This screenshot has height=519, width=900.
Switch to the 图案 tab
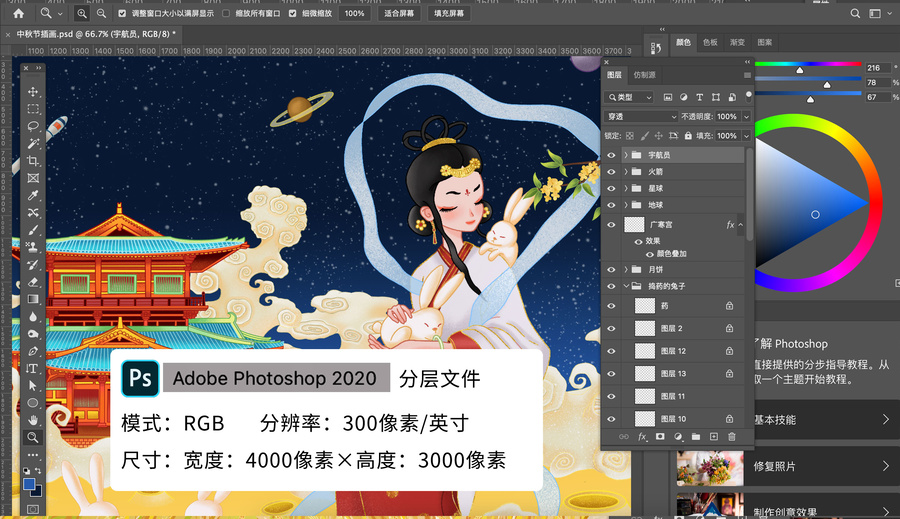[x=765, y=42]
